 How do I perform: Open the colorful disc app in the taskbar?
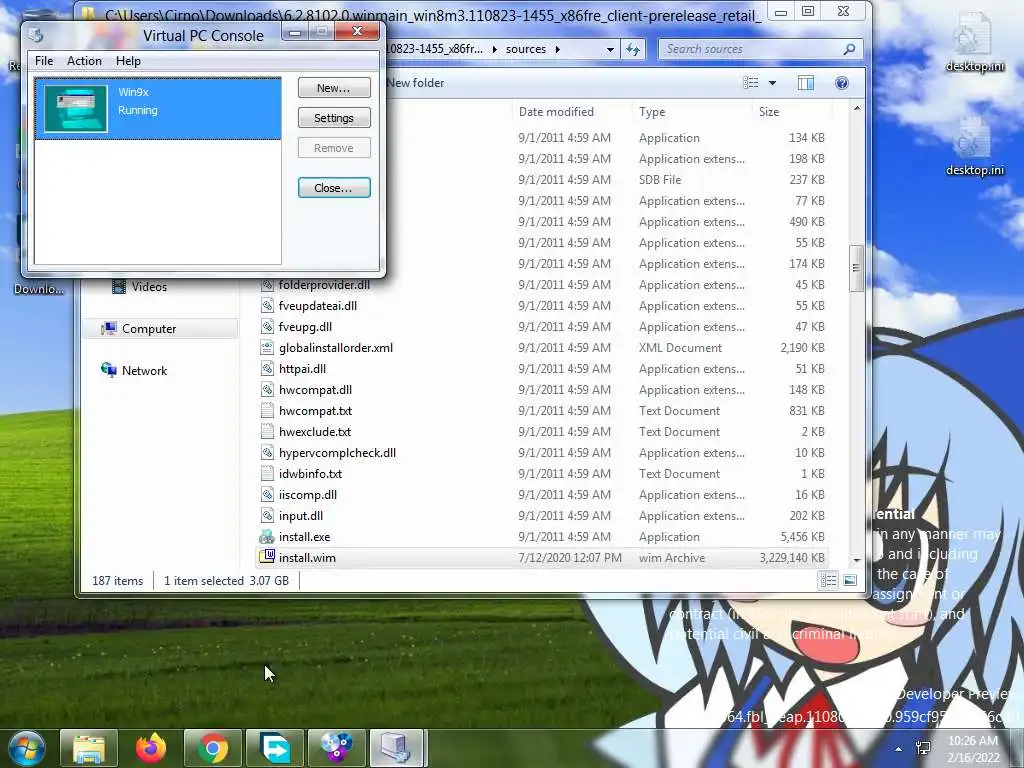tap(336, 748)
